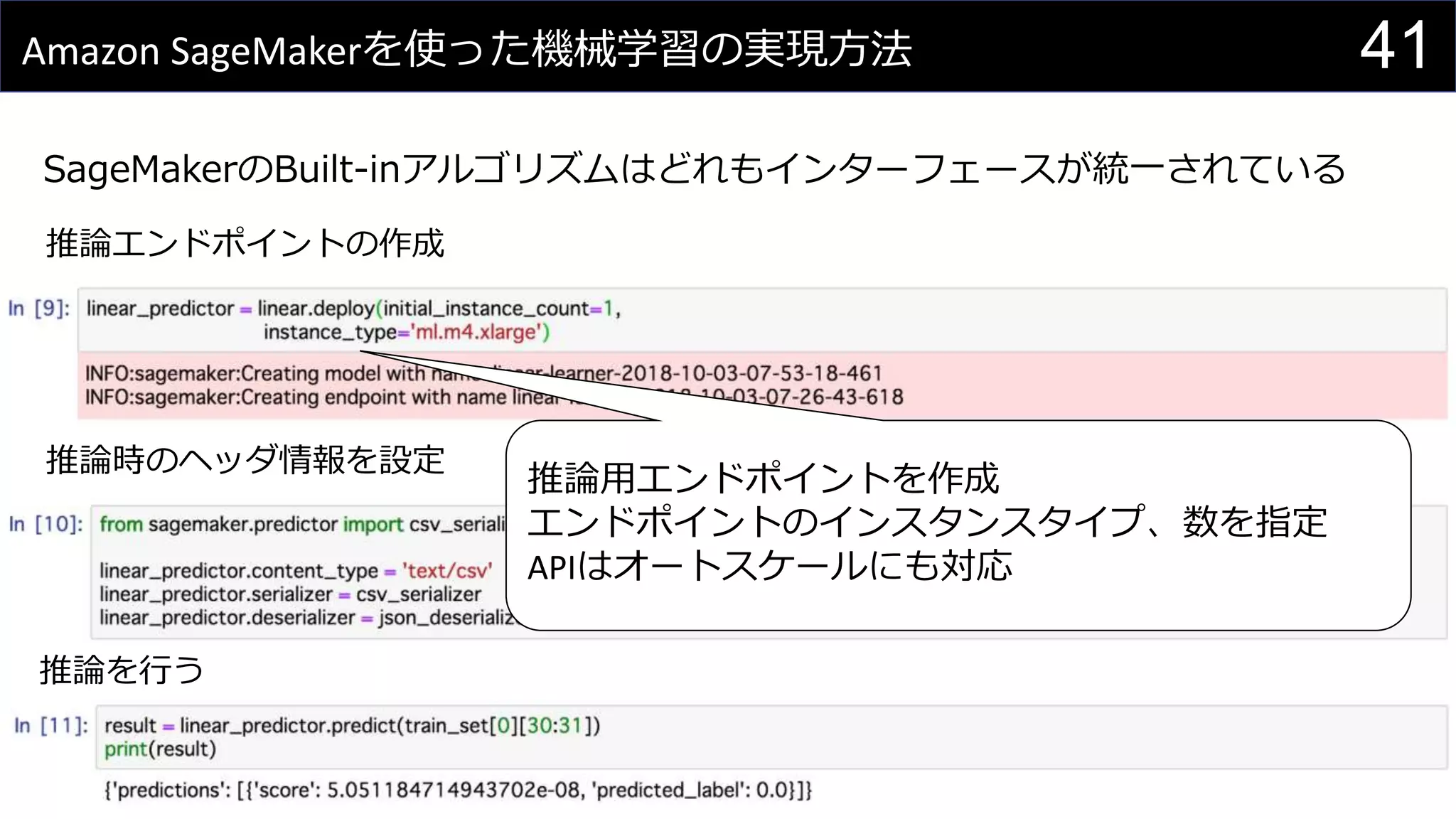Click the instance_type='ml.m4.xlarge' line
This screenshot has height=819, width=1456.
click(x=407, y=333)
